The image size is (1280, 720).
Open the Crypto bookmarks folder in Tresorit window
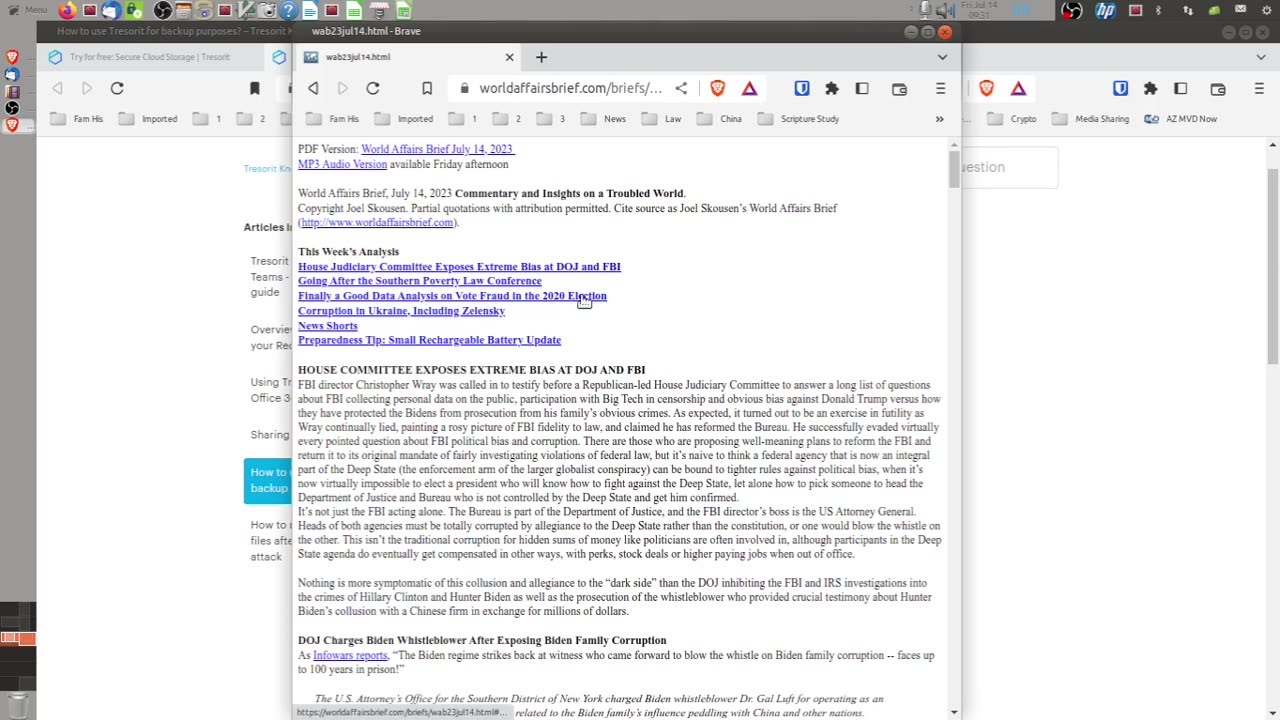pyautogui.click(x=1012, y=119)
